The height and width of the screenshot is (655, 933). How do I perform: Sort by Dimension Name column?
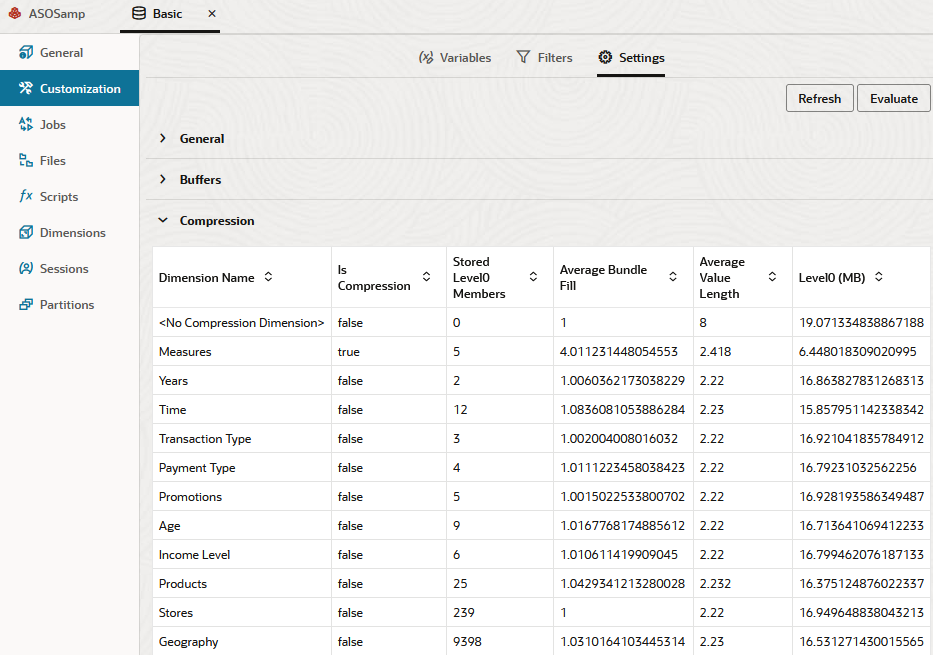(268, 277)
